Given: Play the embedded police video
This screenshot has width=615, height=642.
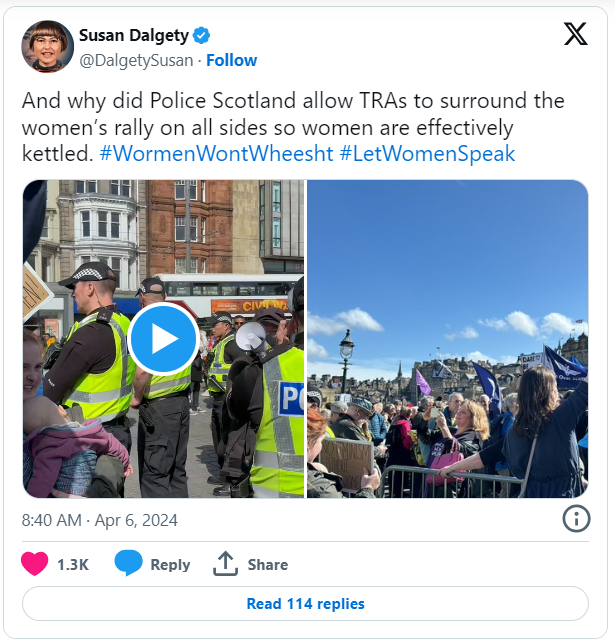Looking at the screenshot, I should point(164,339).
